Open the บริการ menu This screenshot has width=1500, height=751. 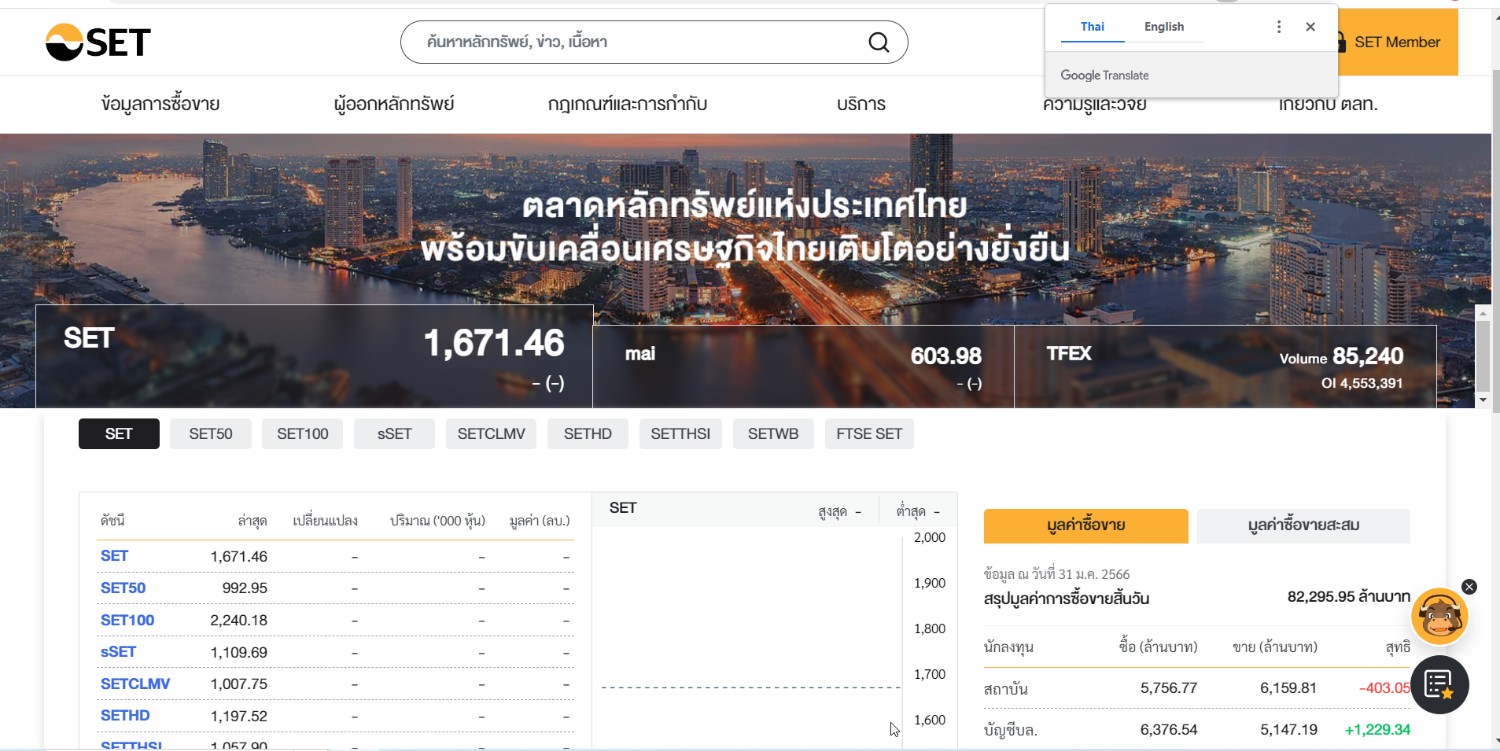click(861, 104)
